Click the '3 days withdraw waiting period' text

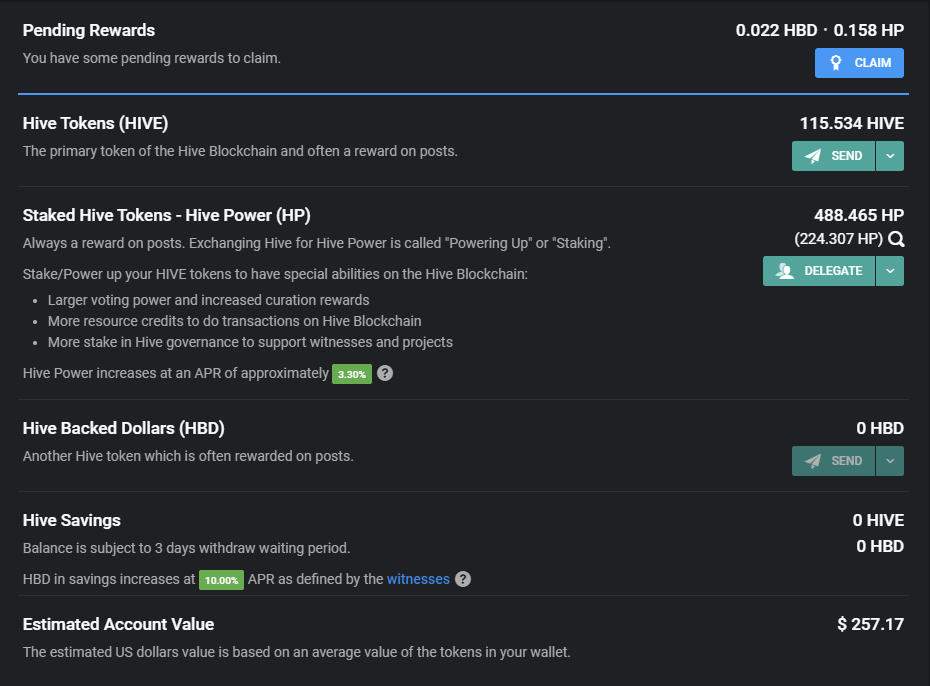(x=252, y=548)
